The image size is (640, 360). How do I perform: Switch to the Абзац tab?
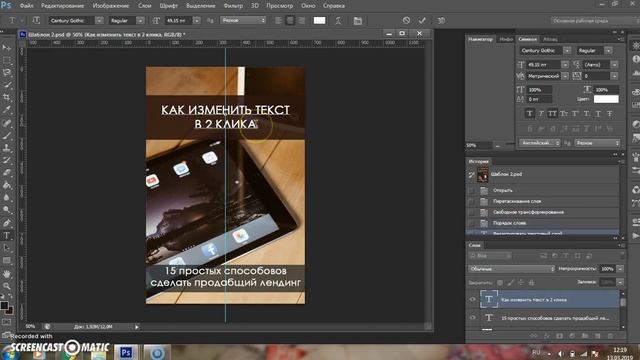pyautogui.click(x=550, y=39)
